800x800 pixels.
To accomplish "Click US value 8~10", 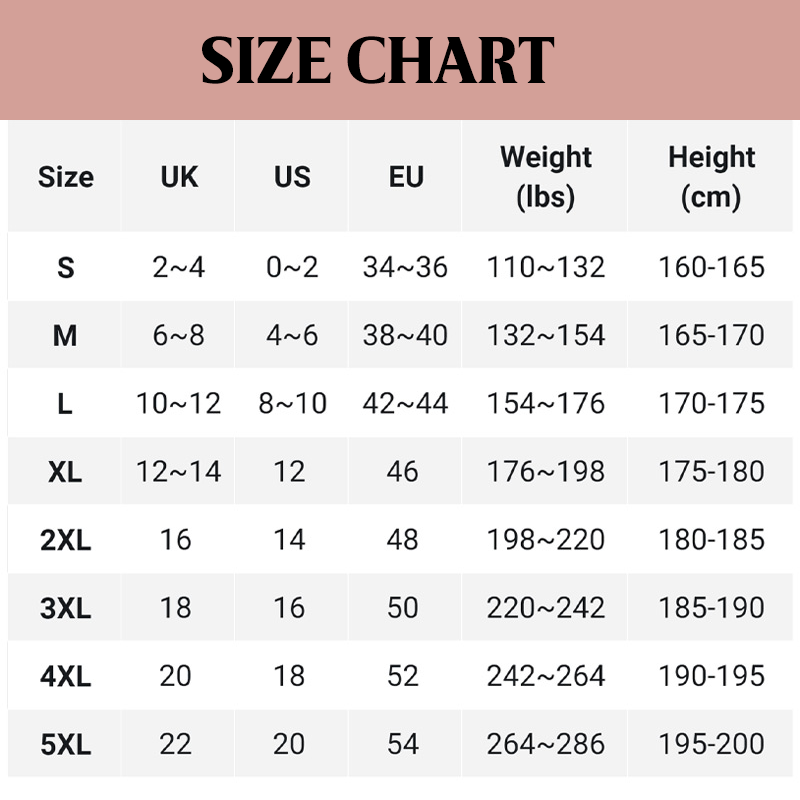I will pos(291,404).
